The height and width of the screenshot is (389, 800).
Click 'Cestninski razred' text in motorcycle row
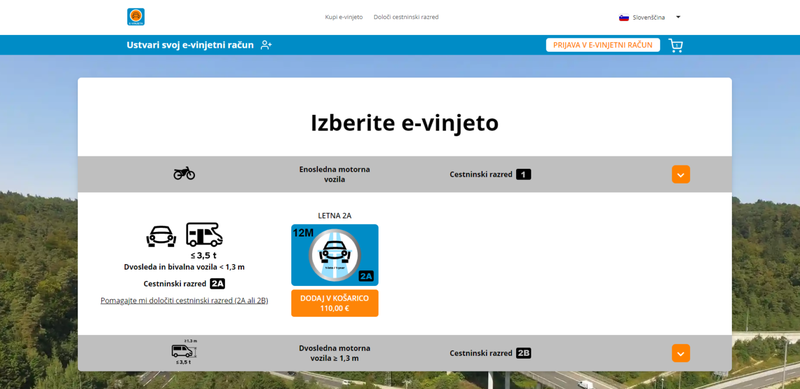481,175
